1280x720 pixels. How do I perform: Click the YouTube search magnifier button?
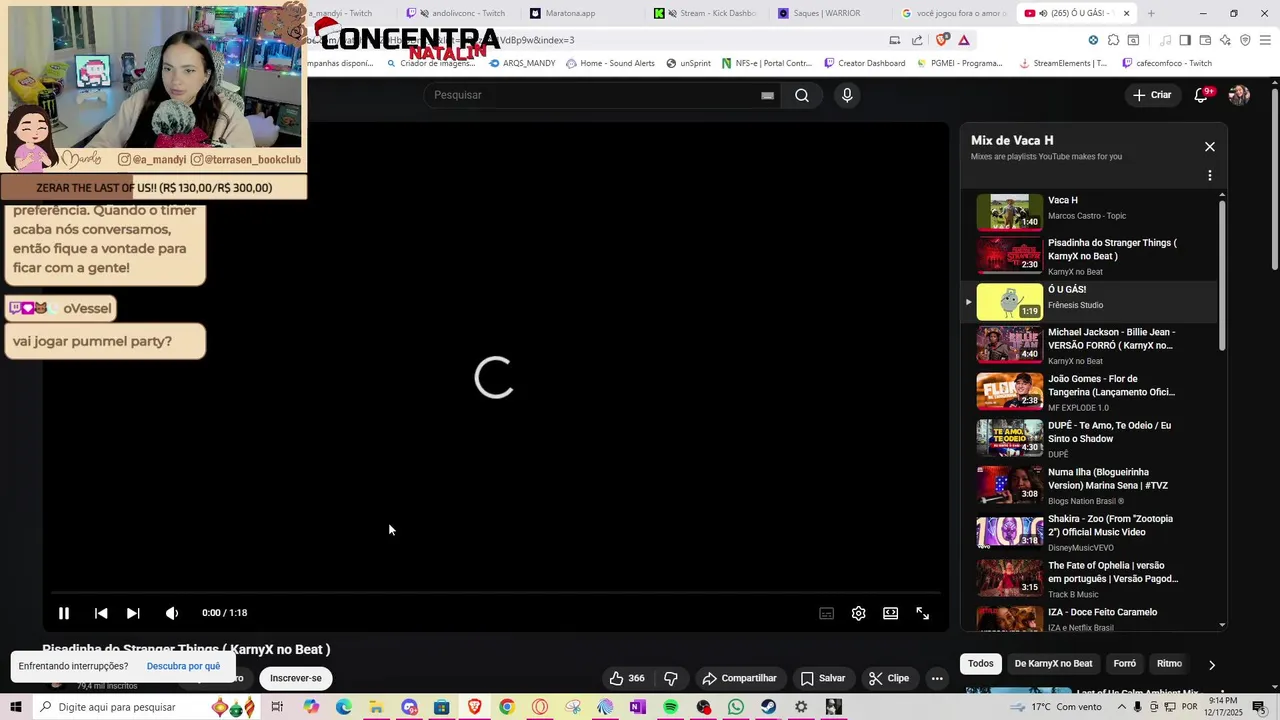pos(802,95)
